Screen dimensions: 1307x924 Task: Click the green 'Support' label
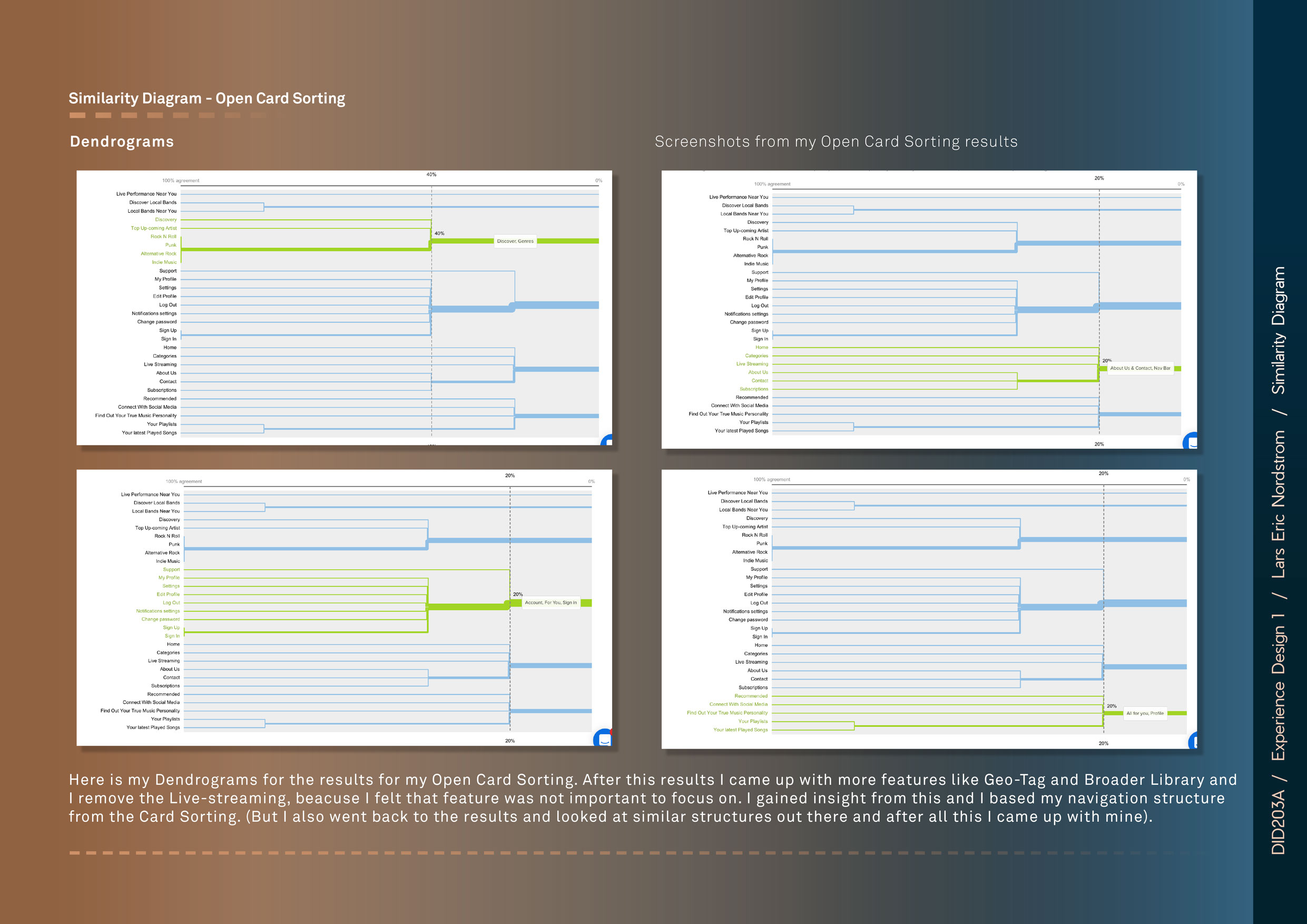point(171,569)
